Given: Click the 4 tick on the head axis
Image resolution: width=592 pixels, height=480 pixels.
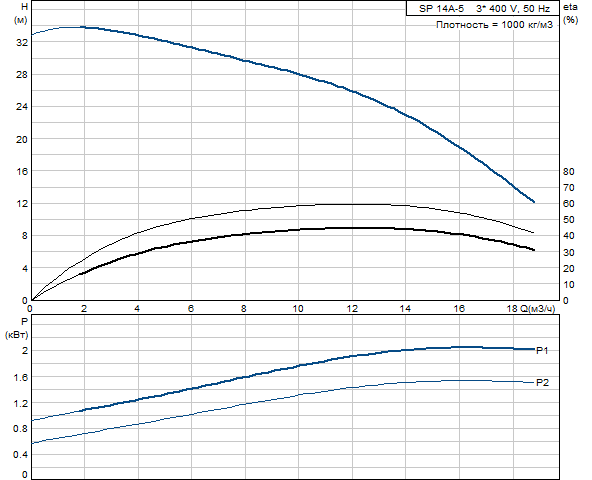Looking at the screenshot, I should coord(25,269).
